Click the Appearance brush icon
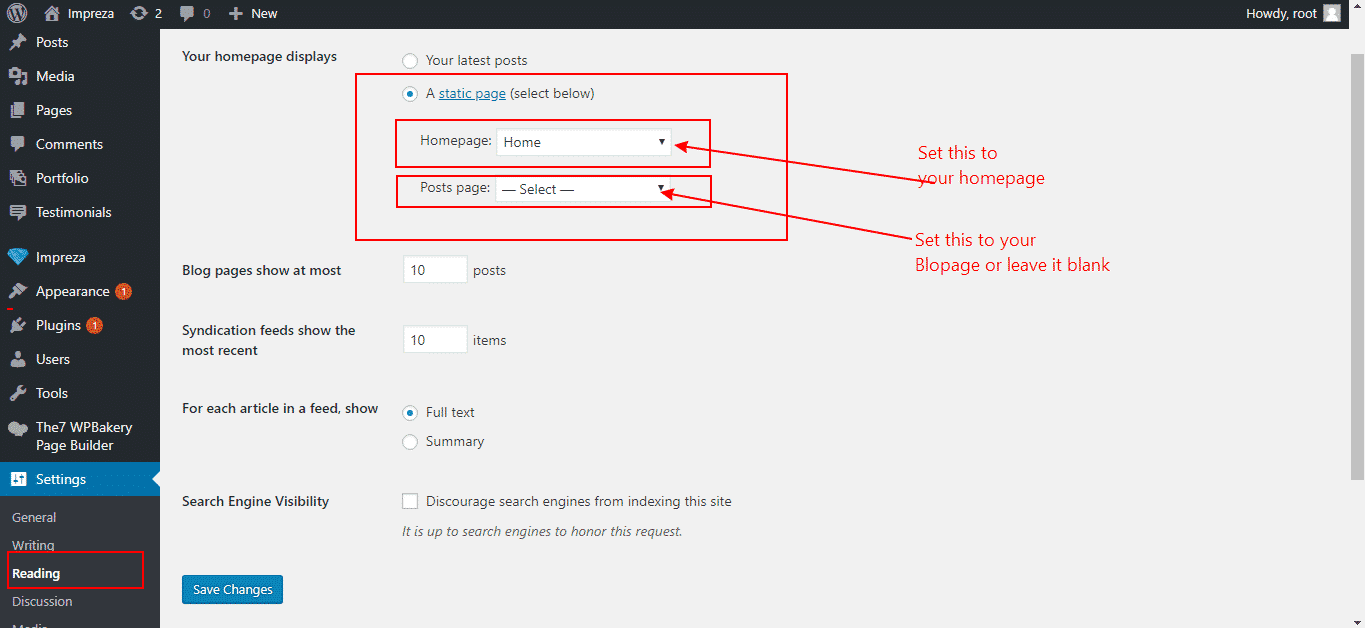 click(18, 291)
